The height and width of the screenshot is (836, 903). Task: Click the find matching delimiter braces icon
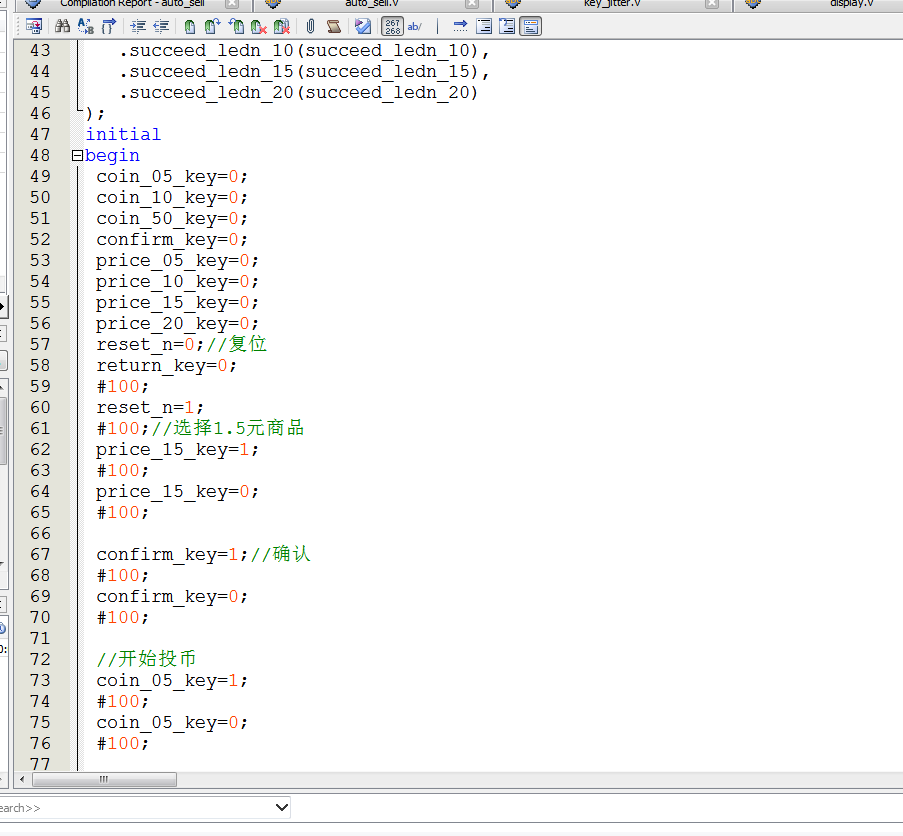pos(108,26)
